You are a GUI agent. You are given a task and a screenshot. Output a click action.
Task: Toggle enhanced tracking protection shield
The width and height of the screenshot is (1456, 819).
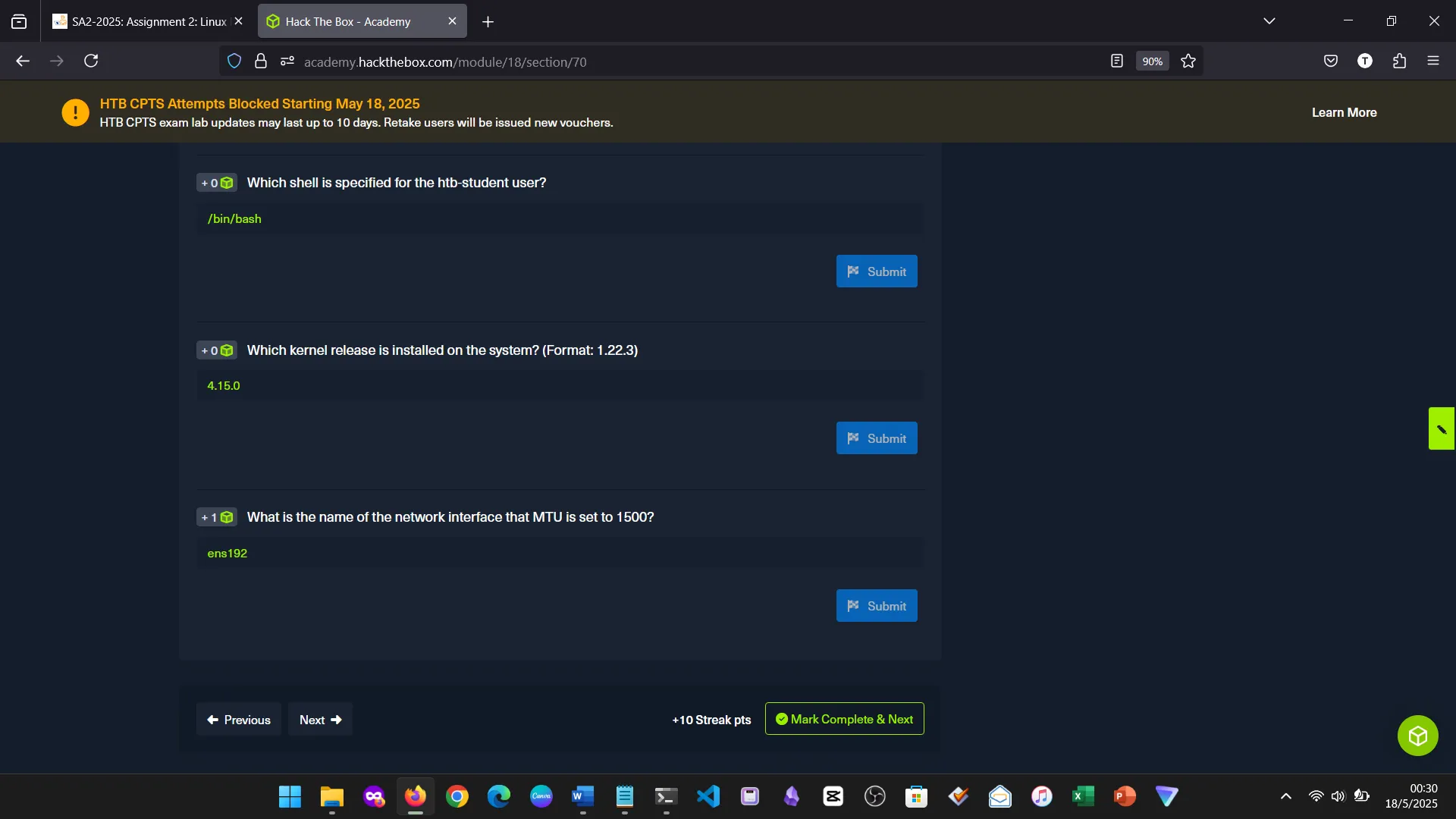234,61
